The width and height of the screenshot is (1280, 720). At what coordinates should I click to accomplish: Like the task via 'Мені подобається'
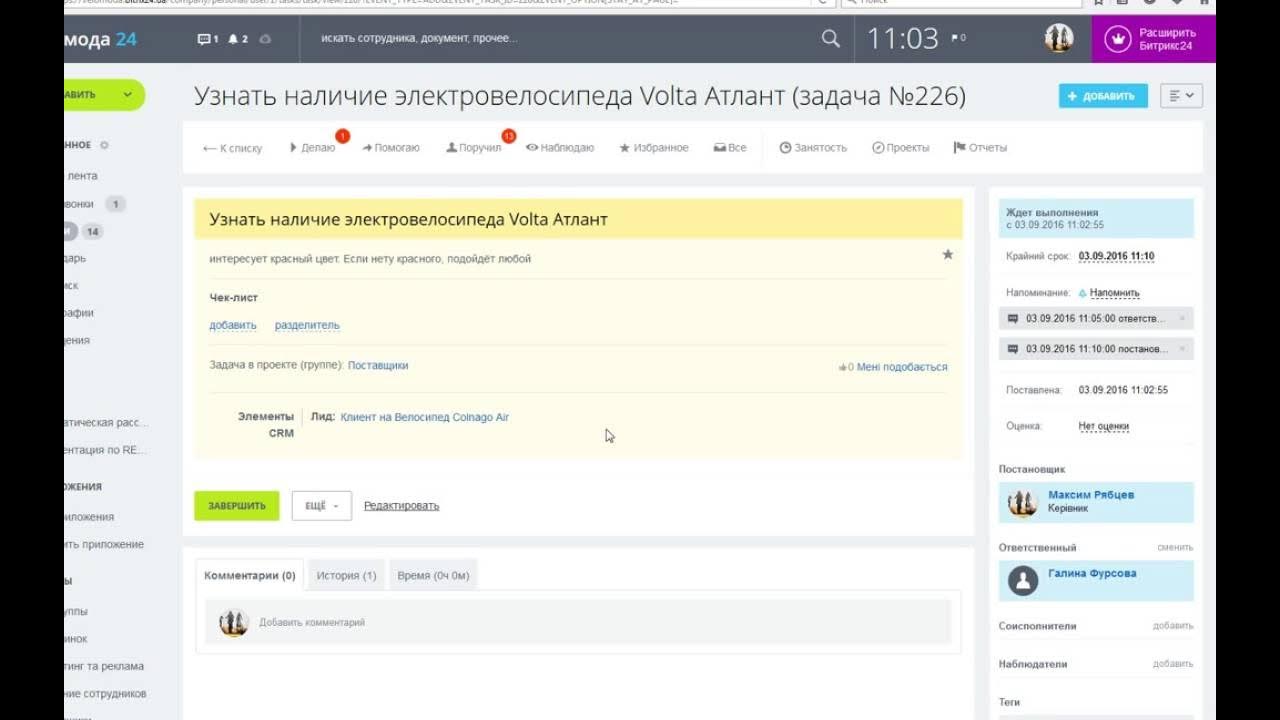pos(895,367)
